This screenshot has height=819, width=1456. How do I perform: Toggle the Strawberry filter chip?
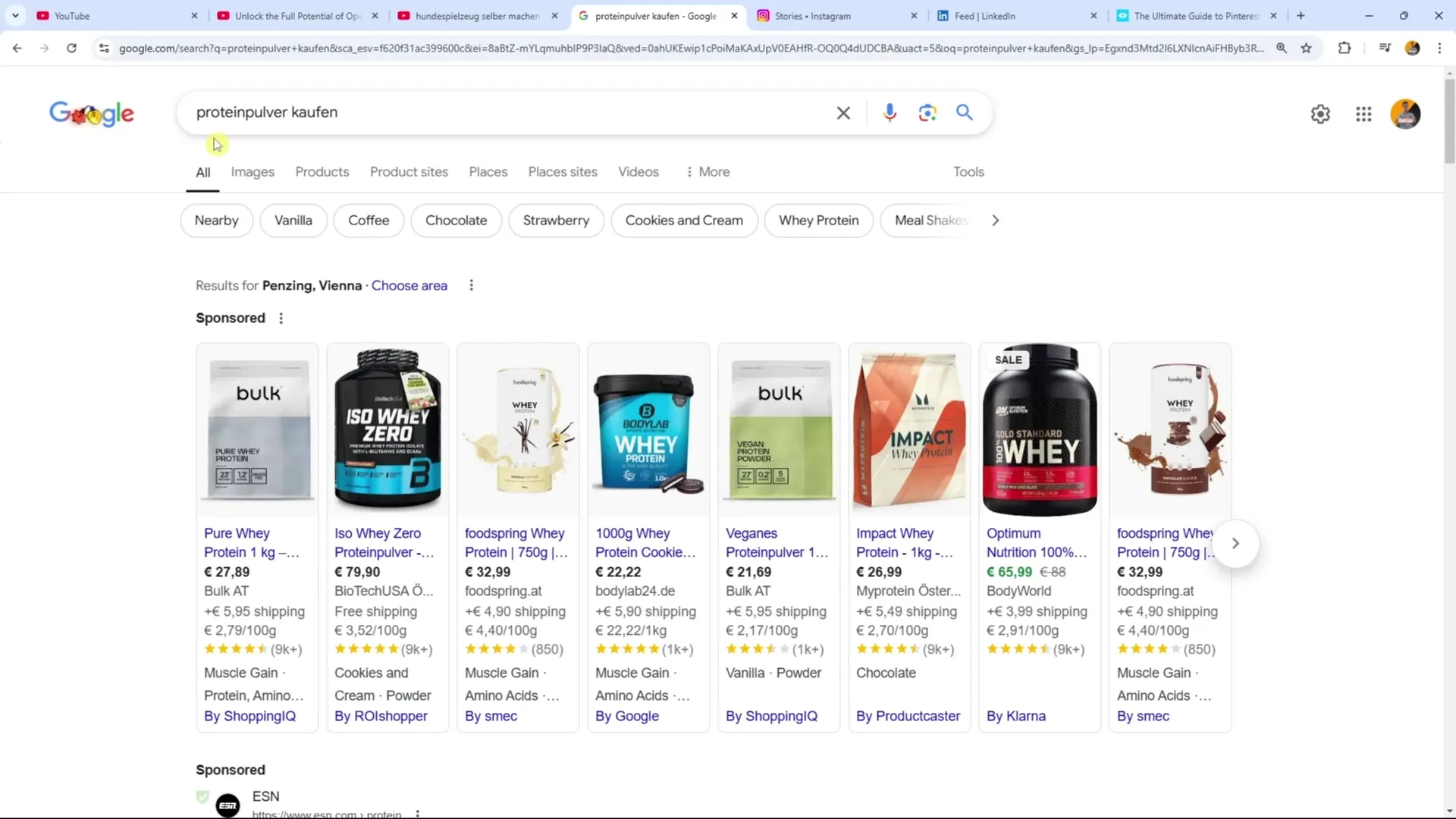pos(556,221)
